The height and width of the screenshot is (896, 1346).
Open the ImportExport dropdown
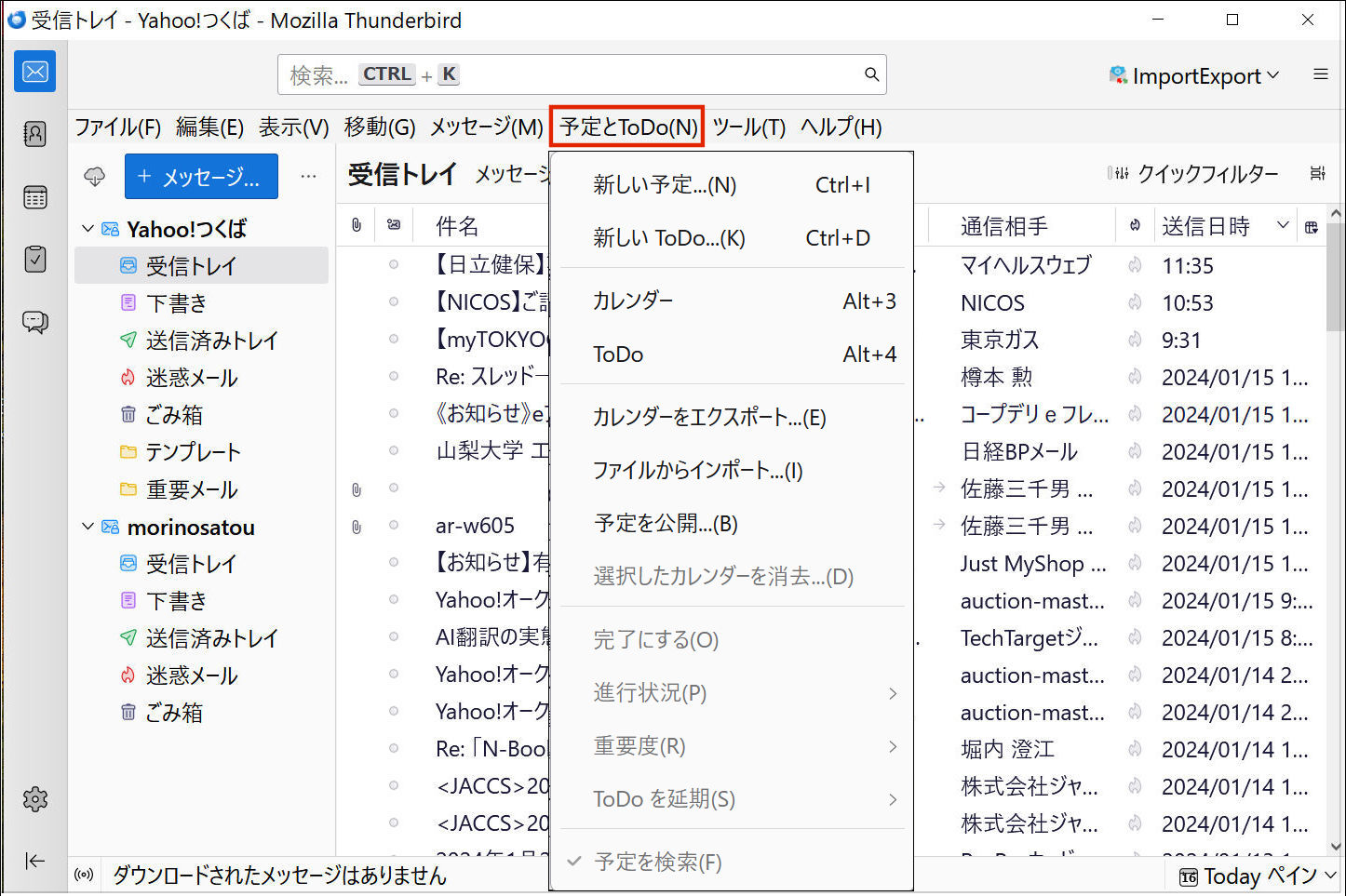[x=1194, y=75]
